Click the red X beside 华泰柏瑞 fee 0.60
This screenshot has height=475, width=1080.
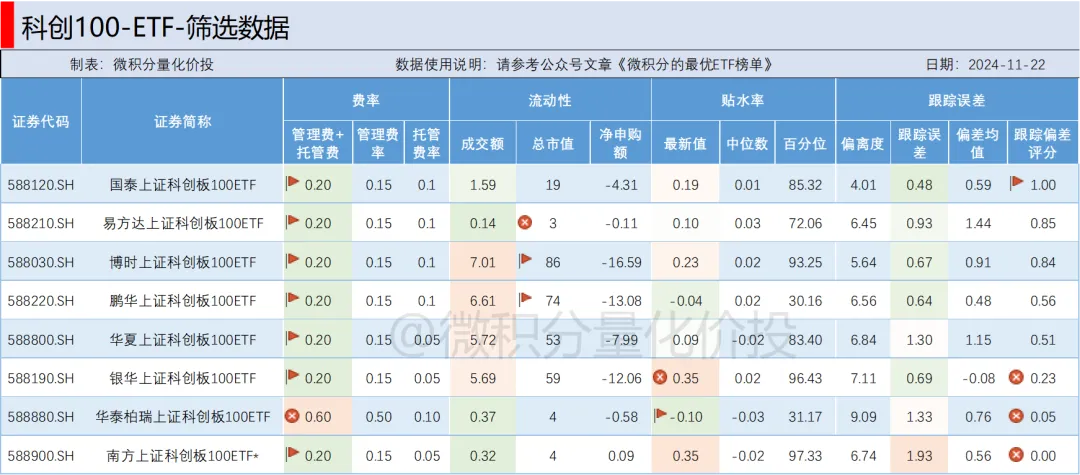coord(293,416)
